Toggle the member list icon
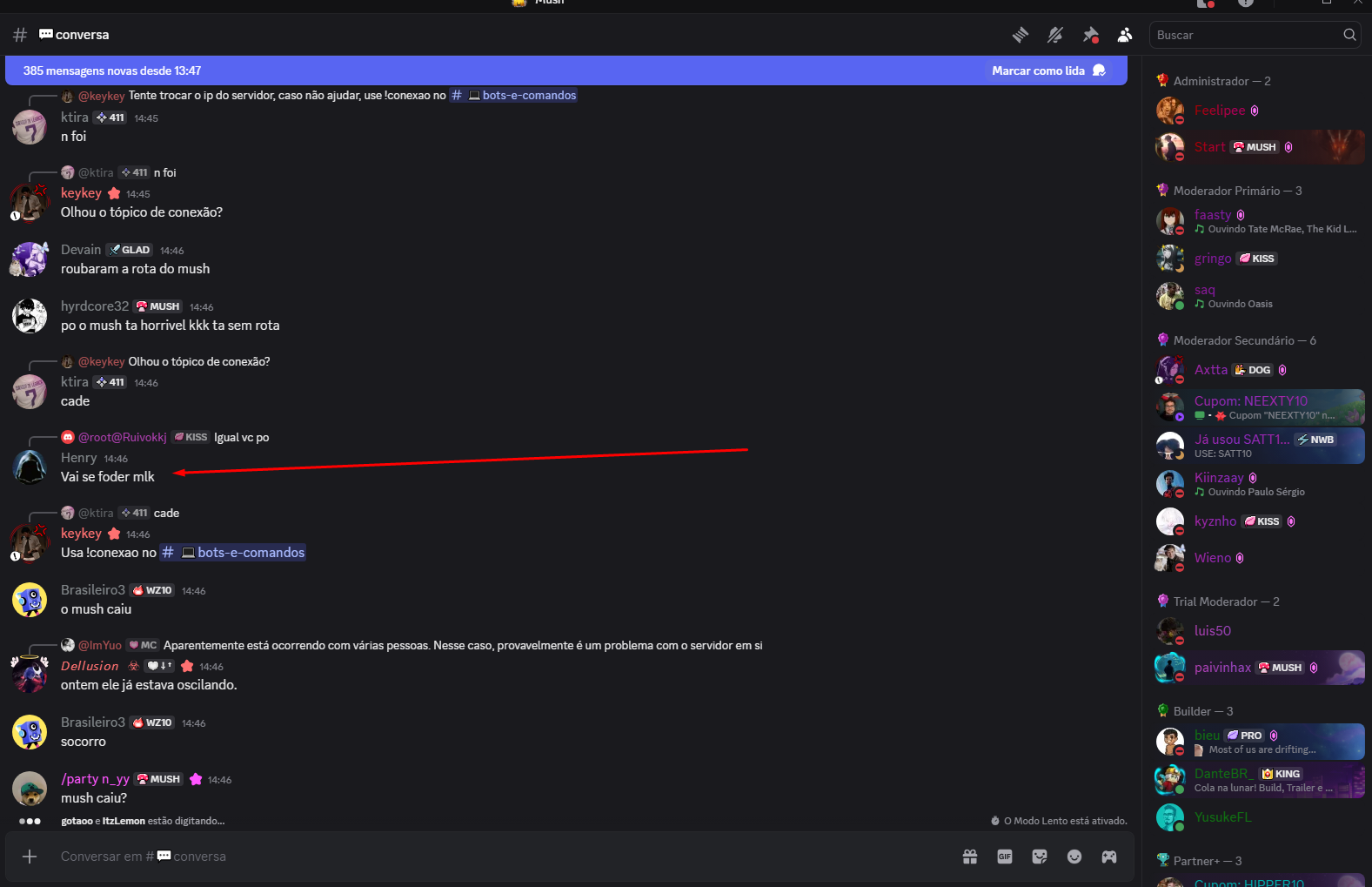The width and height of the screenshot is (1372, 887). (x=1125, y=35)
